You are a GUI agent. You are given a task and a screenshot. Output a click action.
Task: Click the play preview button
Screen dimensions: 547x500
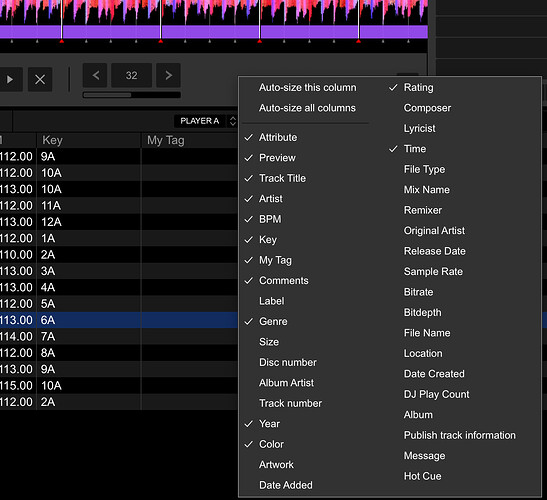coord(10,80)
